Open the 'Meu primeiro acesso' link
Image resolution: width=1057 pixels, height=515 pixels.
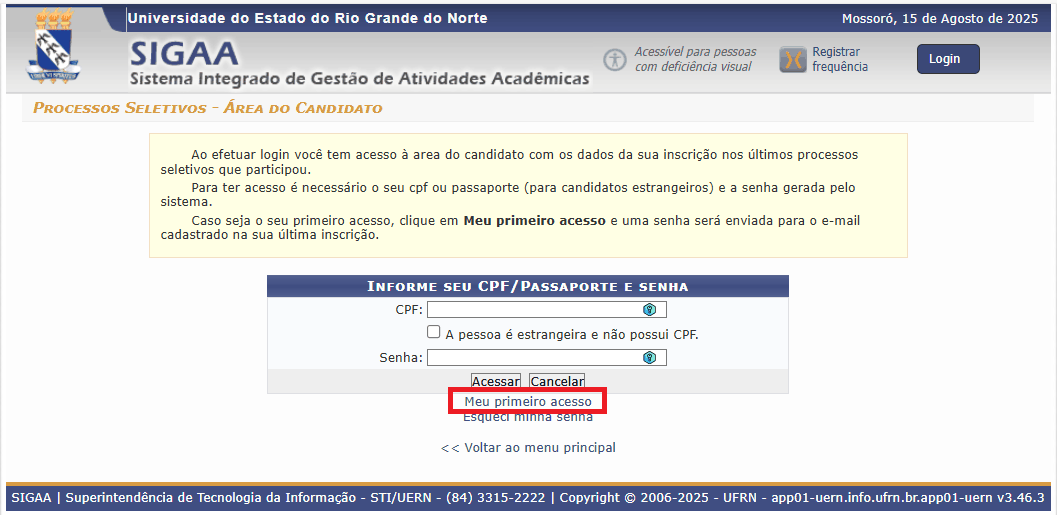[x=528, y=401]
